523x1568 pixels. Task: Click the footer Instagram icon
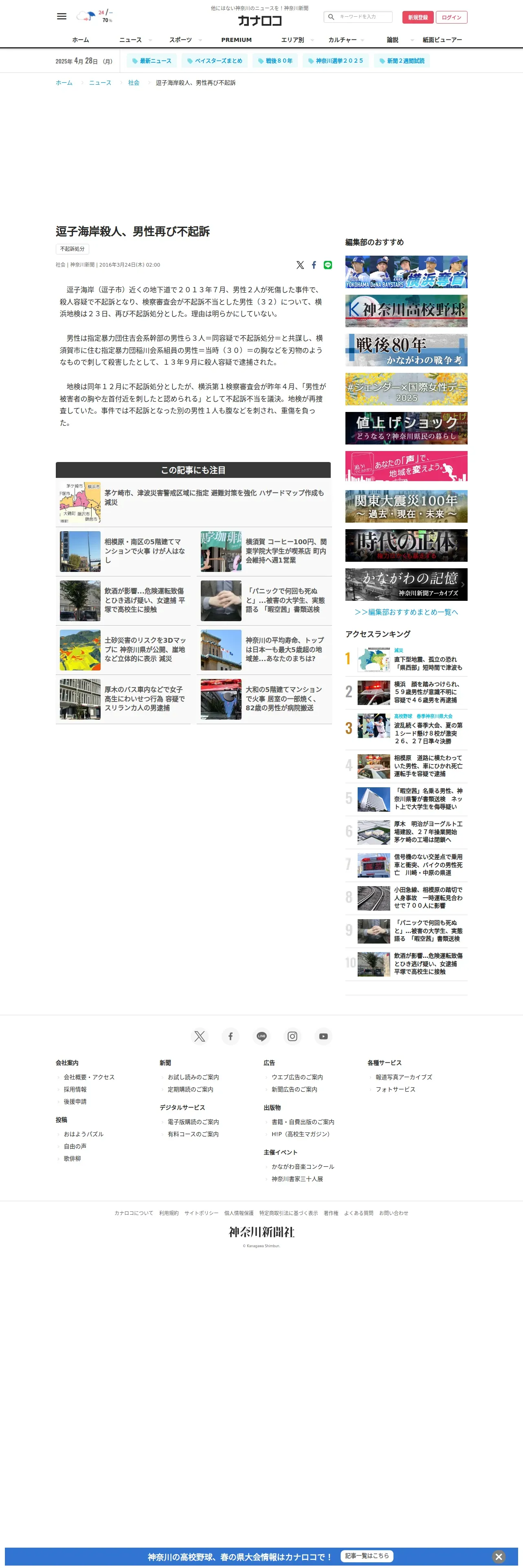point(292,1036)
